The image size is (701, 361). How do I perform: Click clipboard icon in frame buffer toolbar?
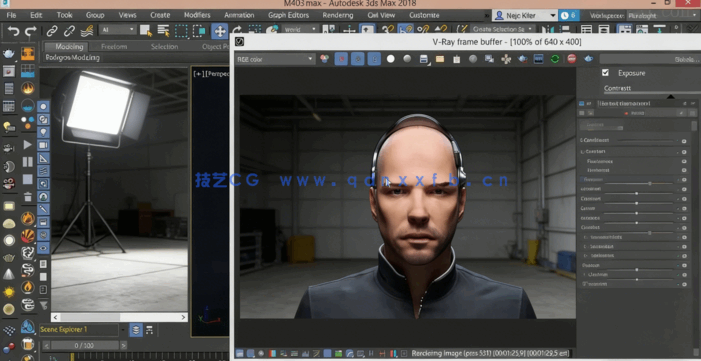[x=456, y=59]
